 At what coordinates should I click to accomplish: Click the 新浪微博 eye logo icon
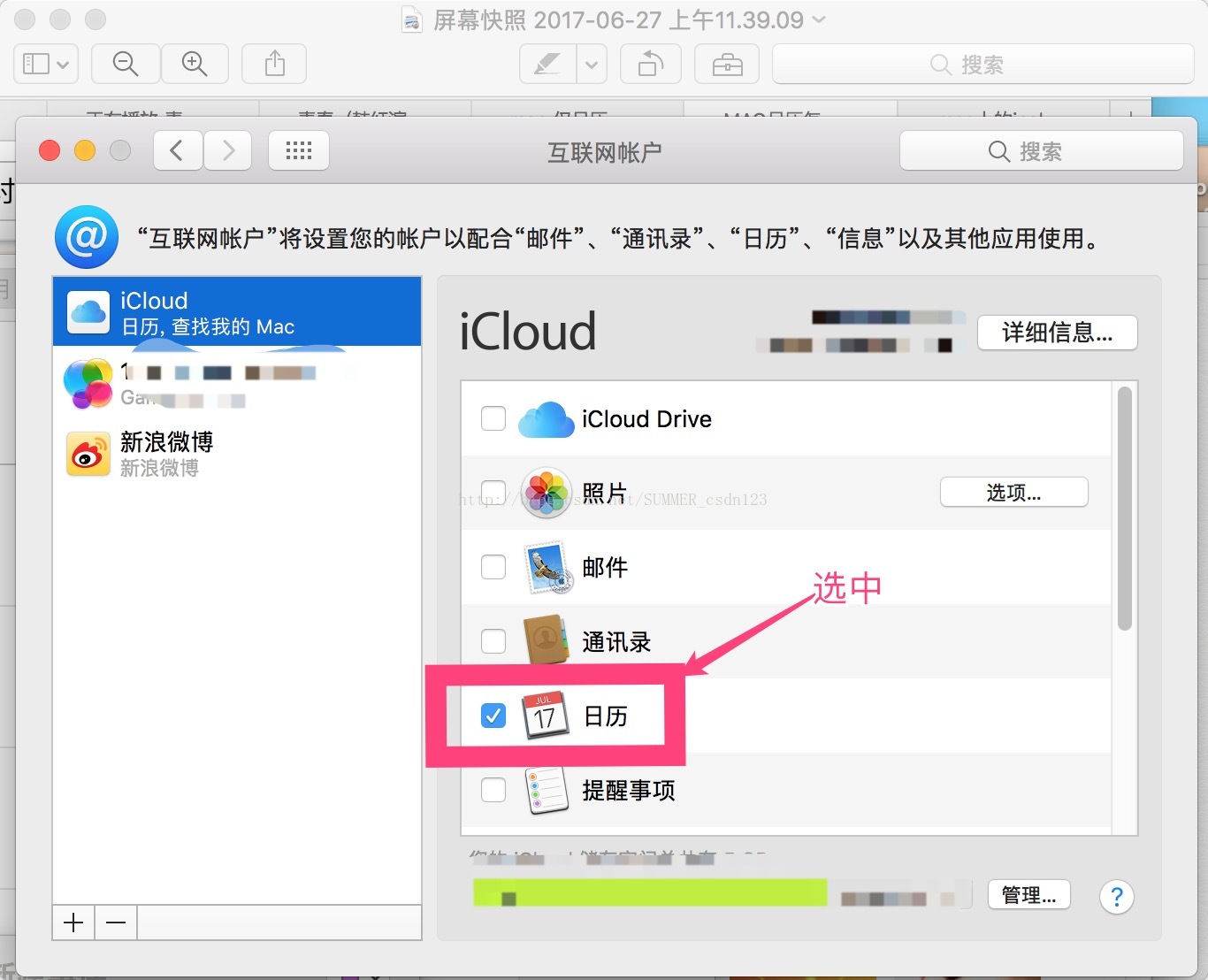click(88, 454)
